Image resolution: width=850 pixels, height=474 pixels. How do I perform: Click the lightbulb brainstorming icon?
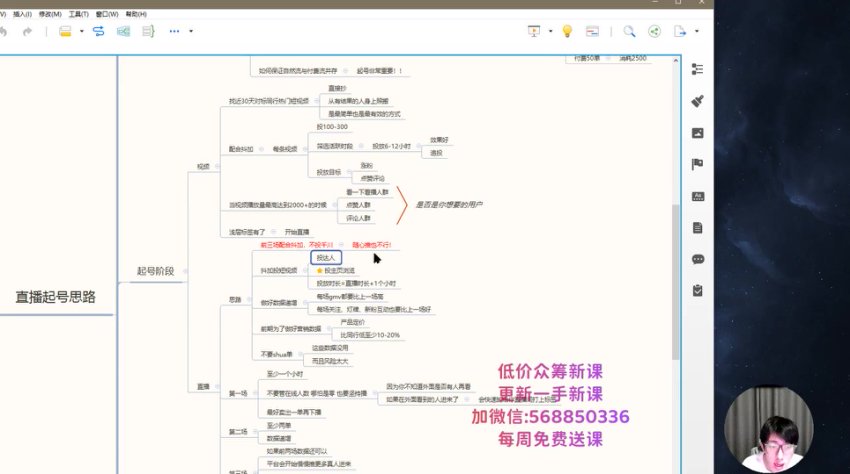(x=567, y=31)
